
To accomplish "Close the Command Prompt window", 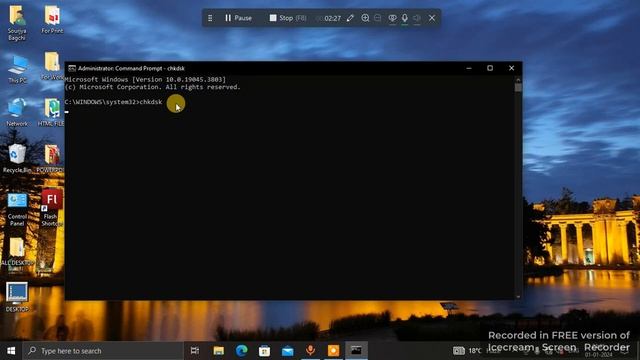I will [511, 68].
